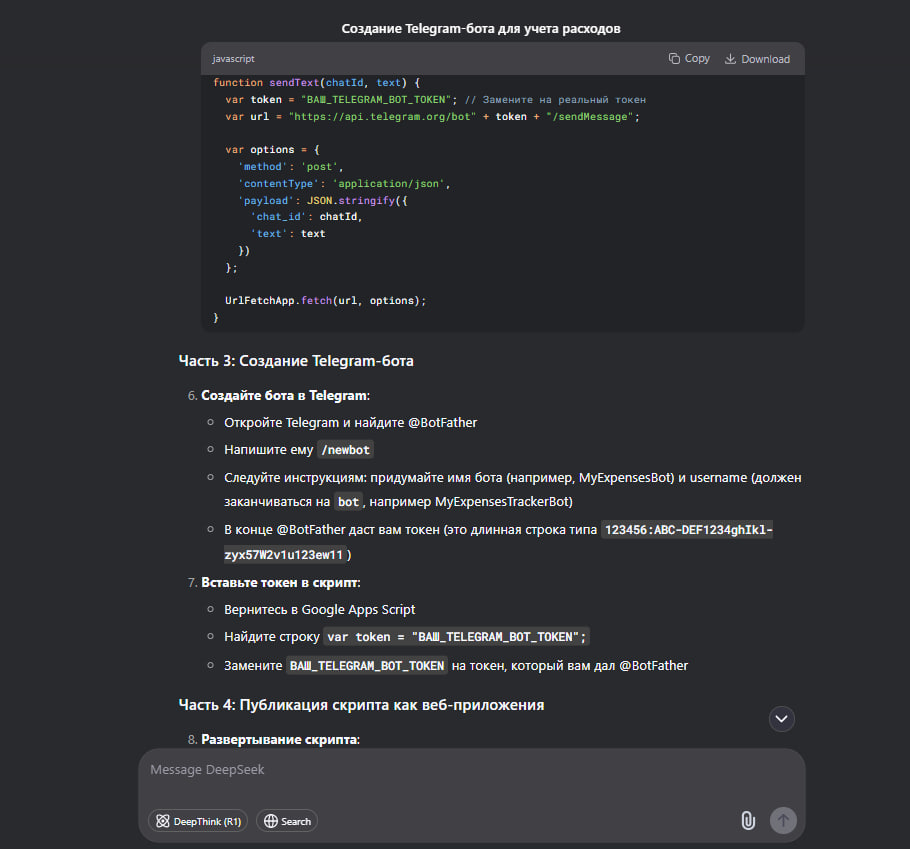This screenshot has width=910, height=849.
Task: Jump to bottom with the chevron-down button
Action: [782, 719]
